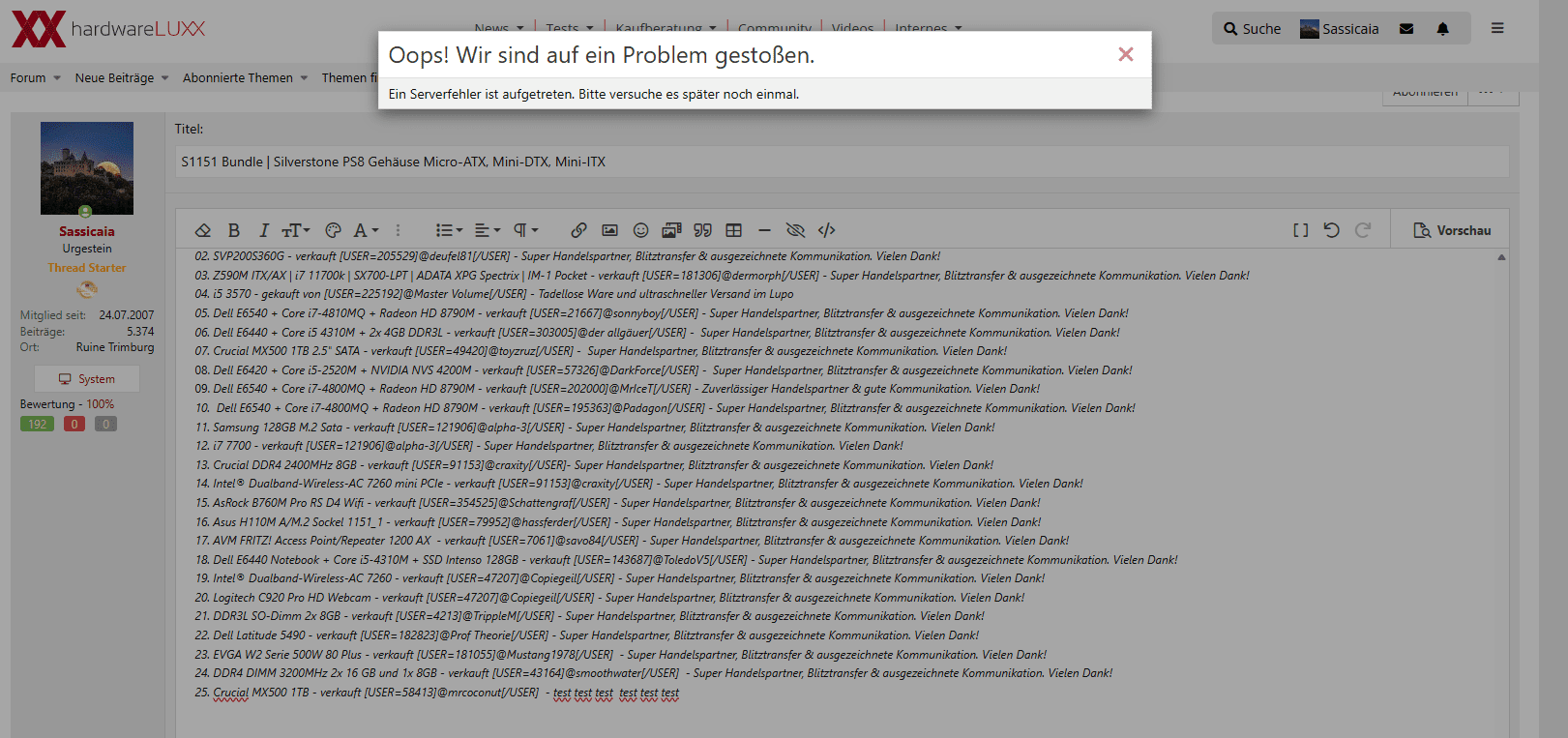Open the Internes navigation menu
This screenshot has height=738, width=1568.
click(928, 28)
